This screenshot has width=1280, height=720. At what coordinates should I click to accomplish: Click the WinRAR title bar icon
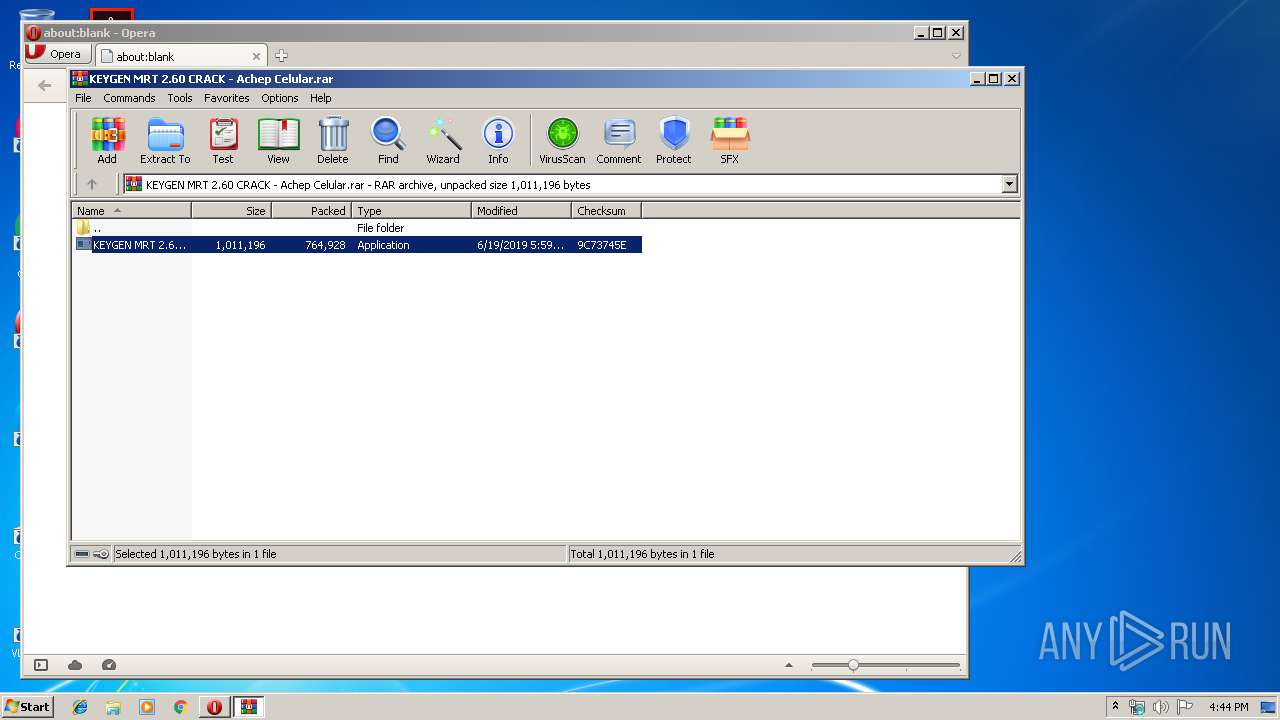[x=80, y=79]
